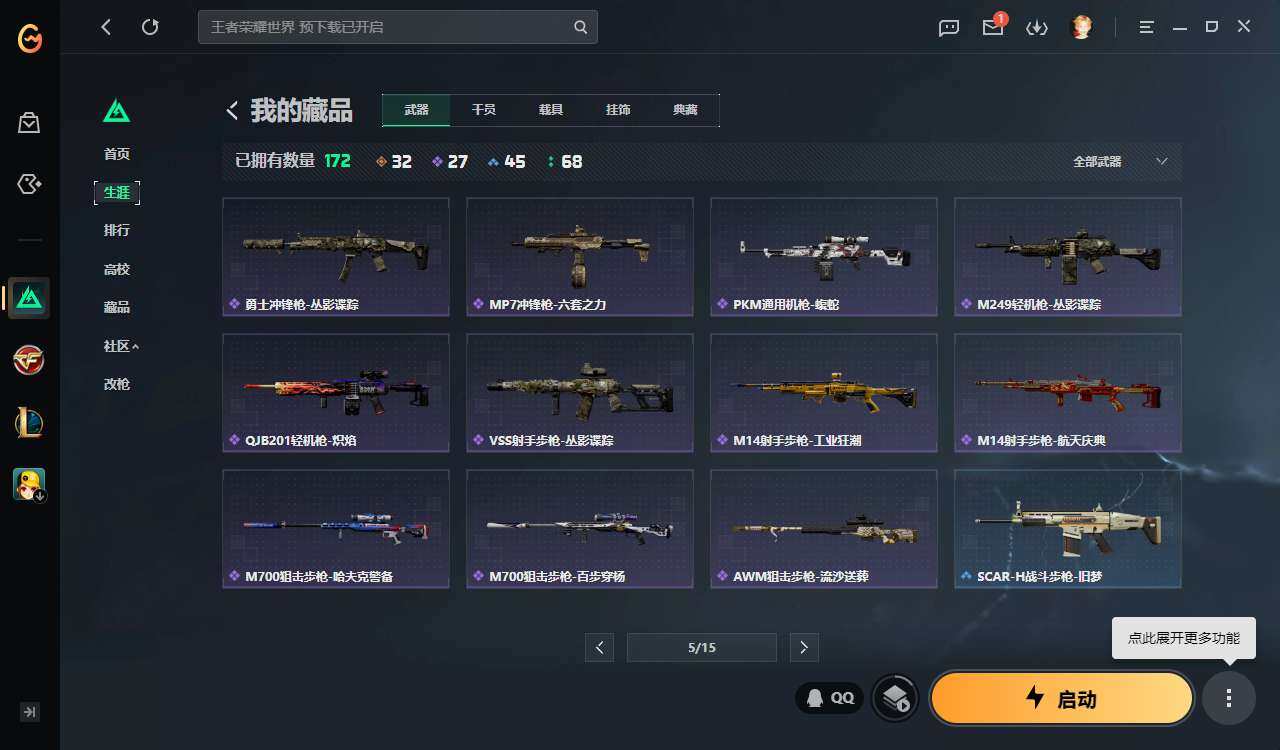
Task: Switch to the 载具 tab
Action: 551,110
